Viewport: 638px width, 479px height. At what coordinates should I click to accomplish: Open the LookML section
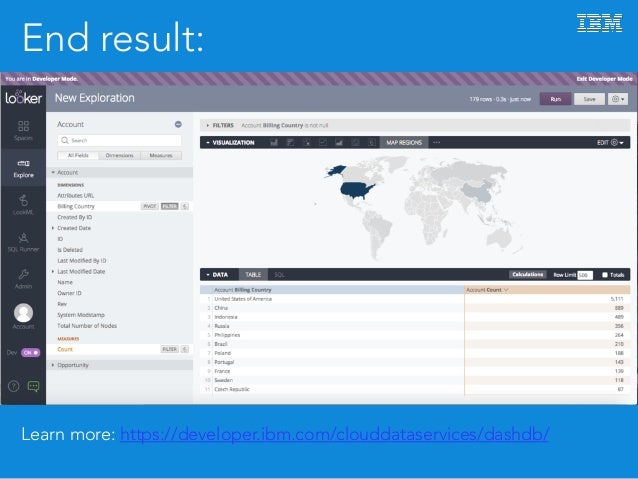(23, 205)
